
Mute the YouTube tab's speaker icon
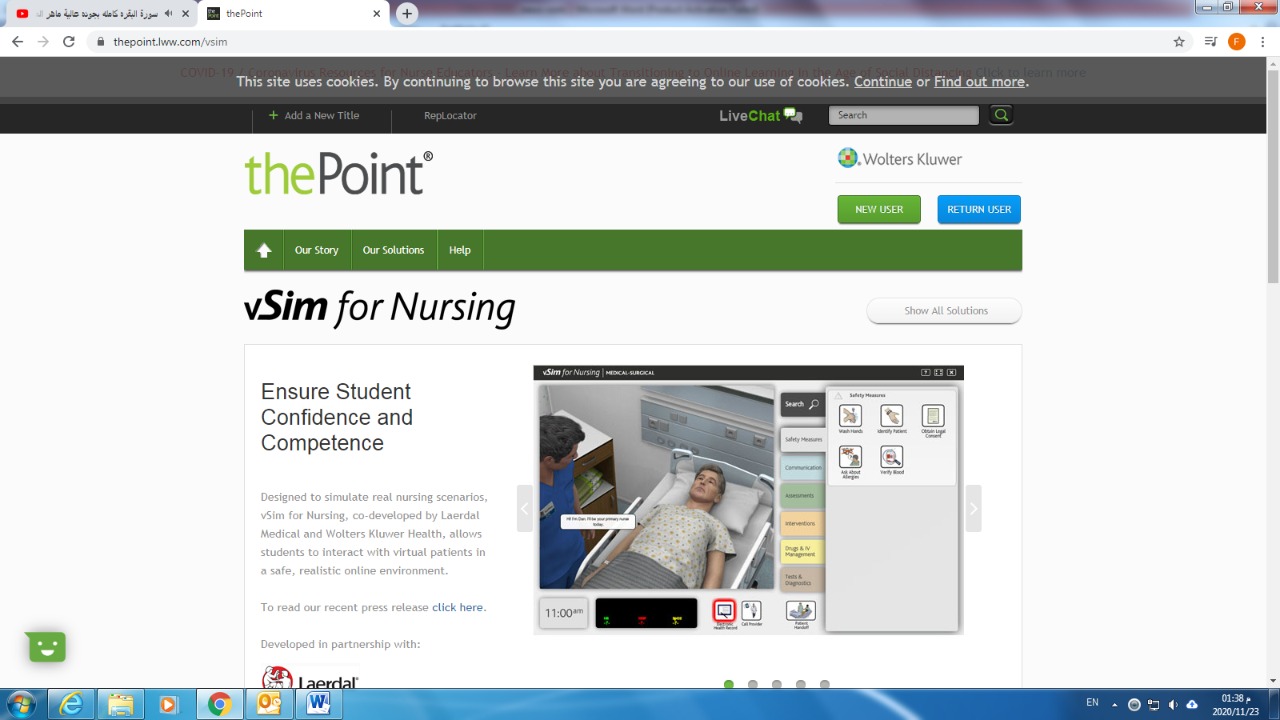[x=168, y=14]
